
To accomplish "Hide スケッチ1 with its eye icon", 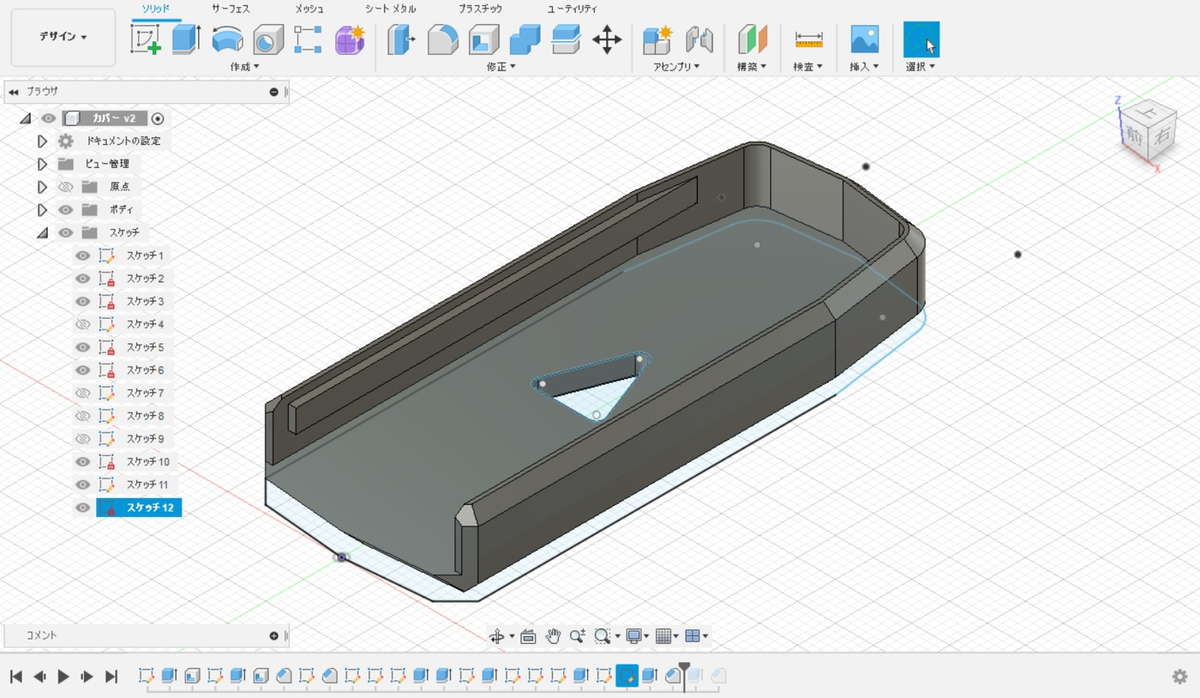I will (83, 256).
